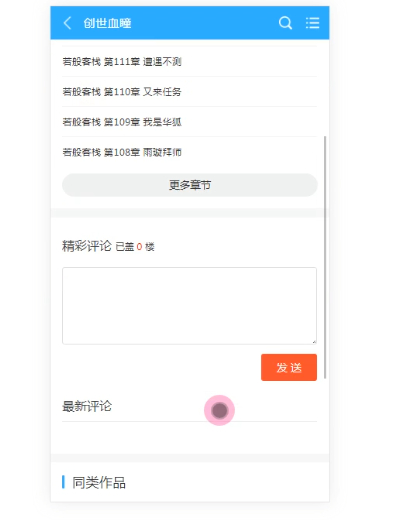
Task: Click the 精彩评论 heading text
Action: click(87, 246)
